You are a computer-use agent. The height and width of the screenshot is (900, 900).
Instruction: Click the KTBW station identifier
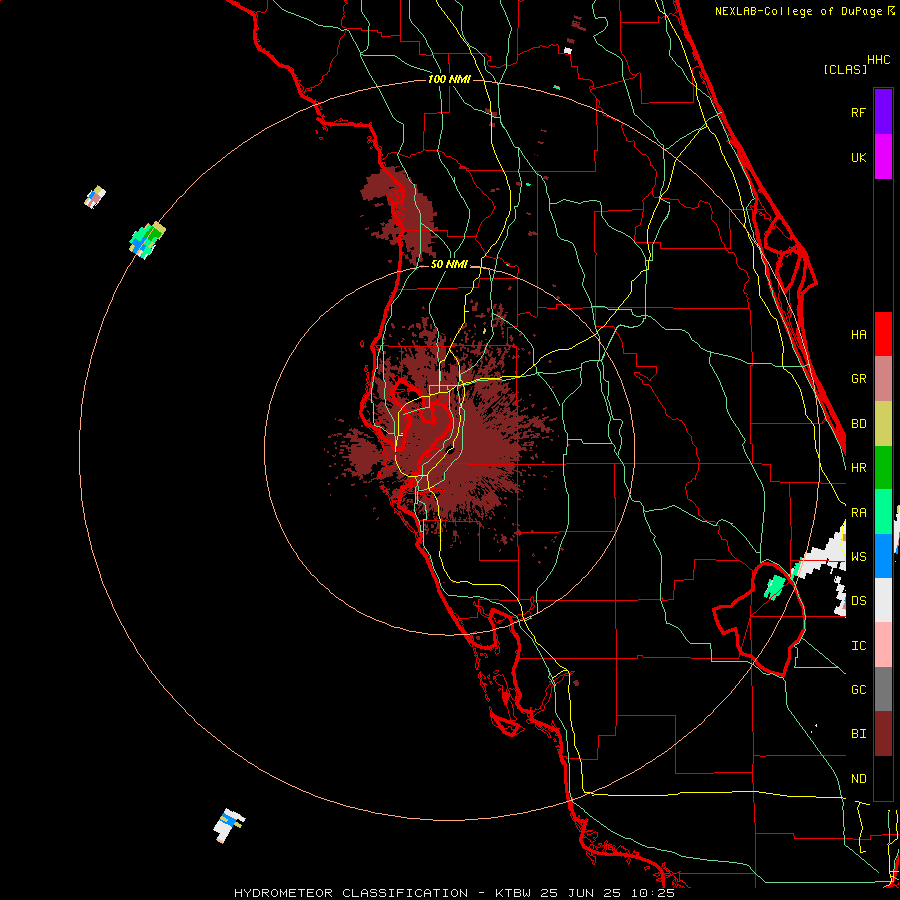pos(513,893)
